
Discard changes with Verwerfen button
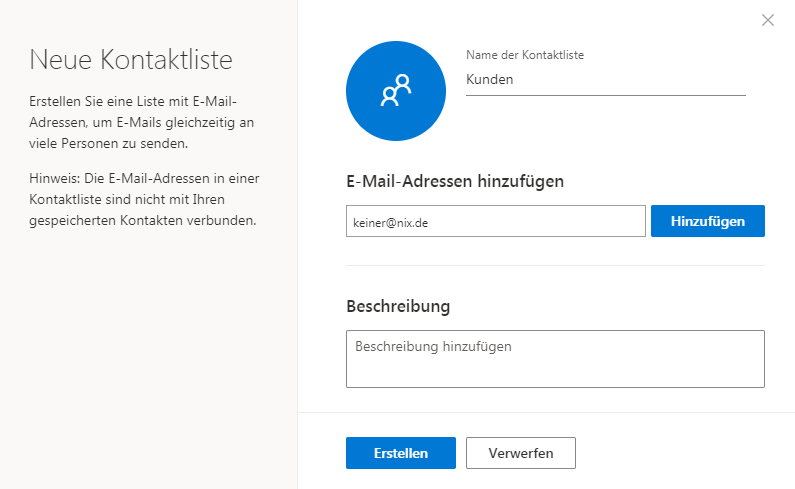click(521, 453)
